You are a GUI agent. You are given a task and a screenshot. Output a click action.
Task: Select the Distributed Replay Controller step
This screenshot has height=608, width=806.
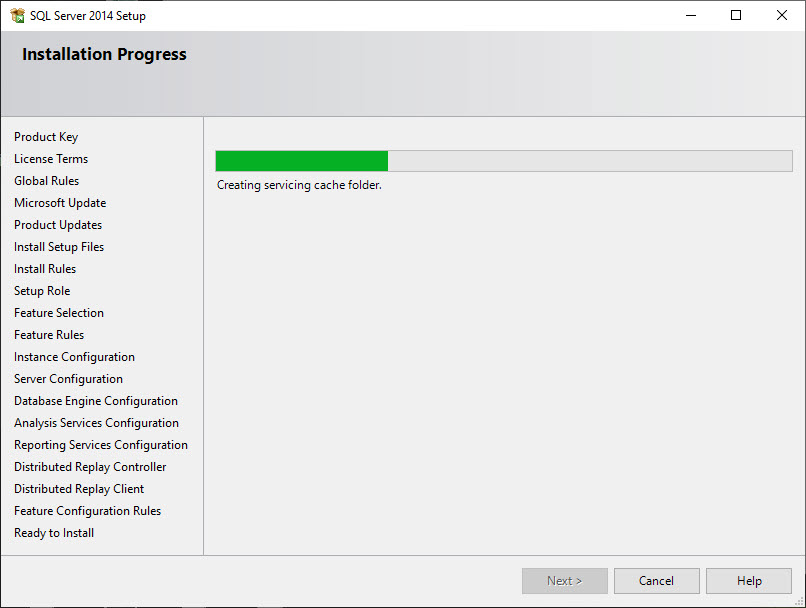[90, 467]
